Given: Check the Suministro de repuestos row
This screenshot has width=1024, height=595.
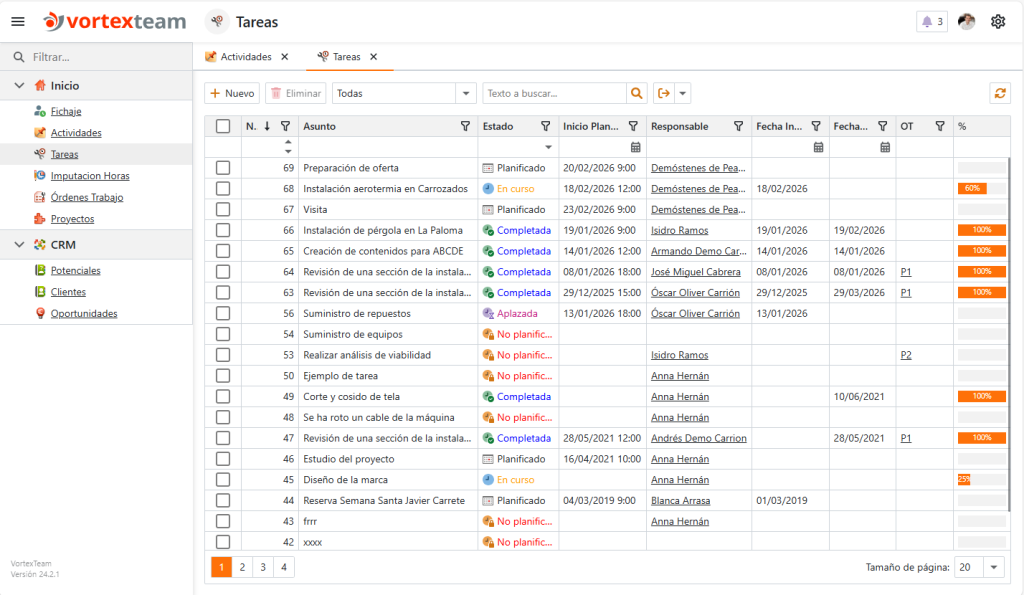Looking at the screenshot, I should coord(223,314).
